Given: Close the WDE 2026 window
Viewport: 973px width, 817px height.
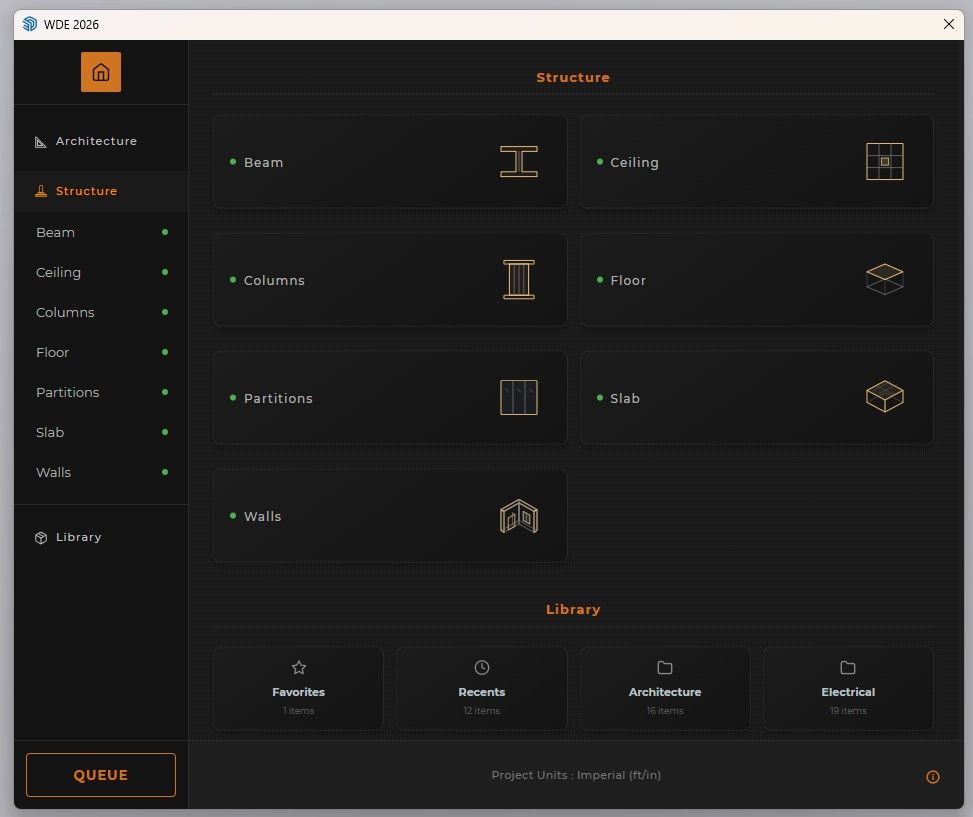Looking at the screenshot, I should coord(949,24).
